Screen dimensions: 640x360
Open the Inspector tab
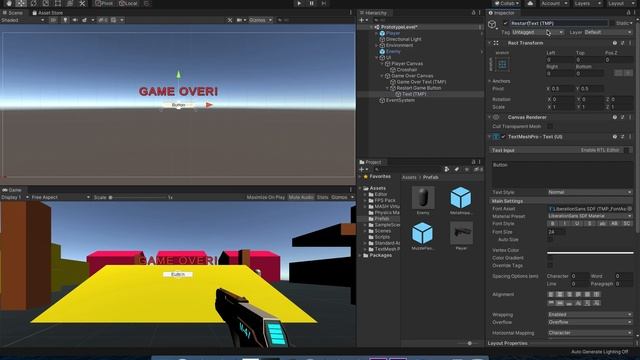[x=502, y=13]
